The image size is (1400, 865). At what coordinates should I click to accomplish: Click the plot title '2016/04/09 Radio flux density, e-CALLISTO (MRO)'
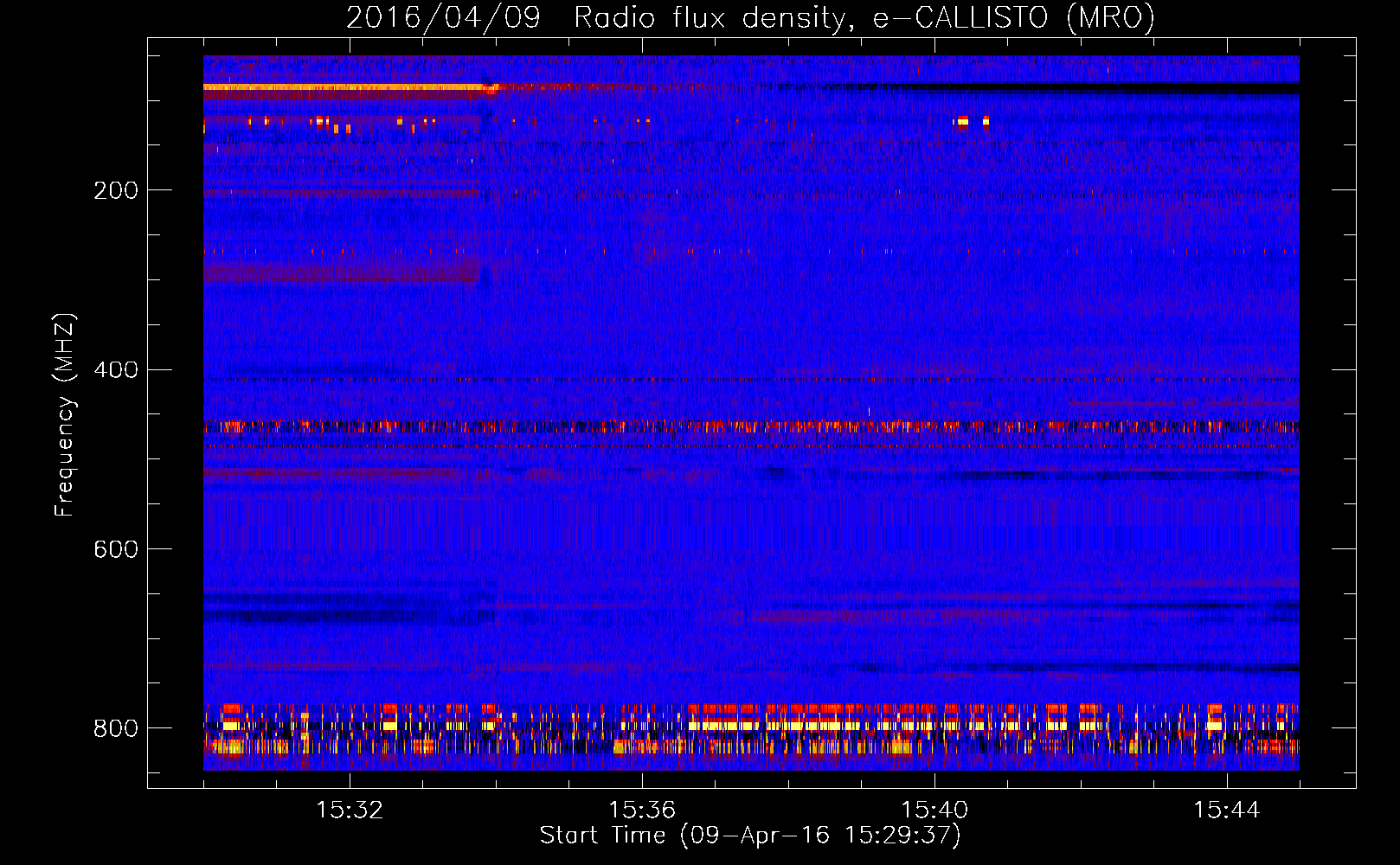point(750,17)
